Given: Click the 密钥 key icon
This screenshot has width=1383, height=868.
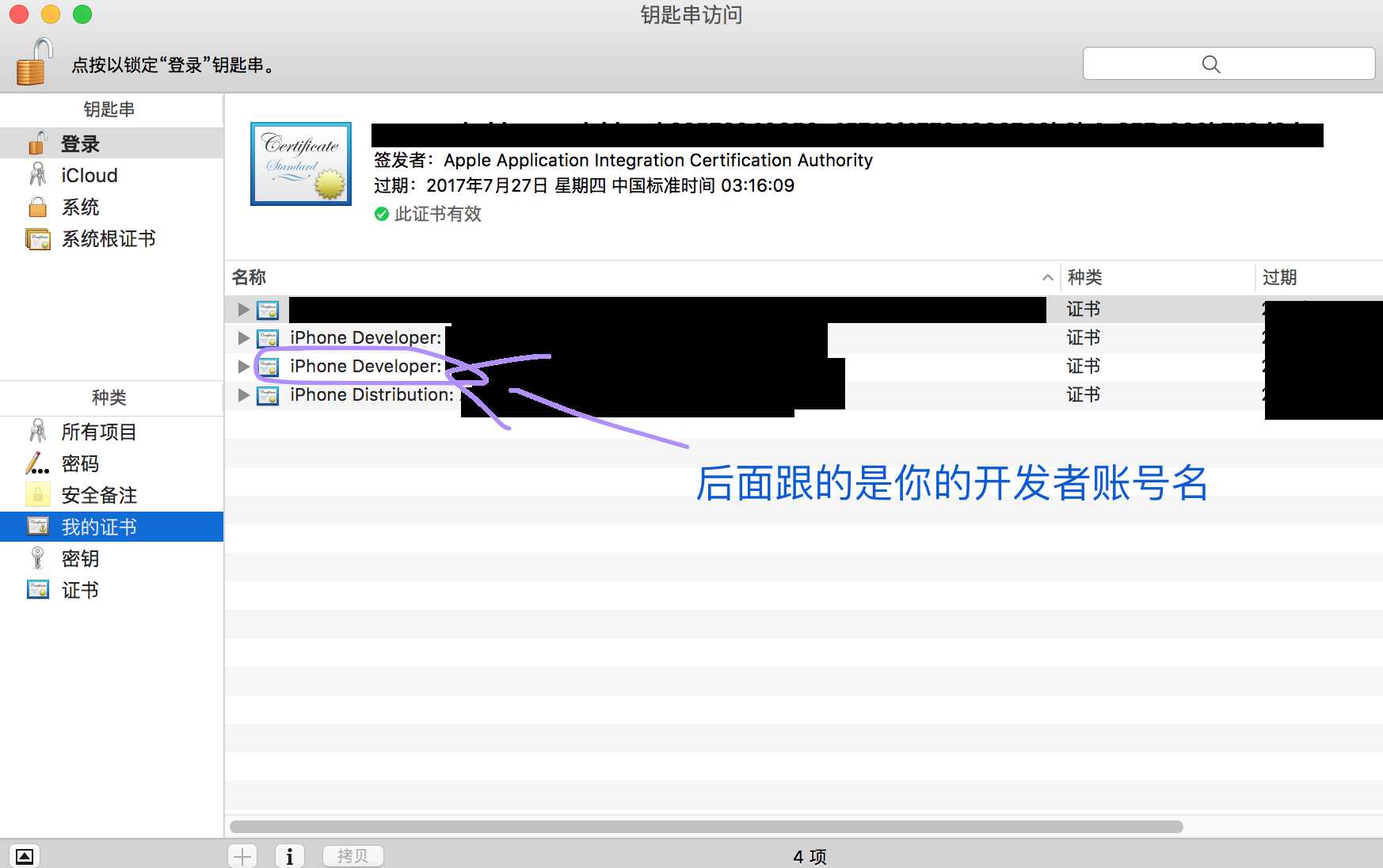Looking at the screenshot, I should (x=37, y=558).
